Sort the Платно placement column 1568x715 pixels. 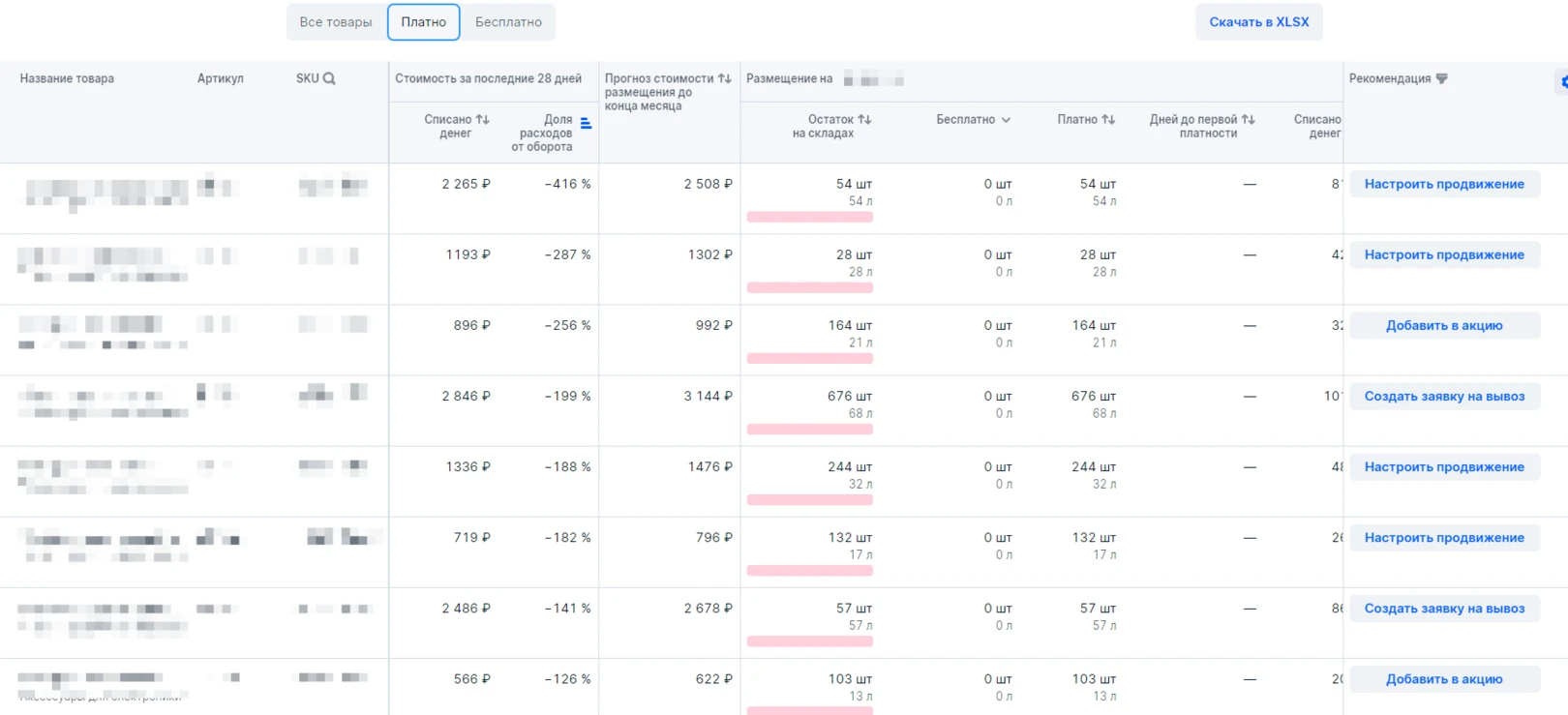tap(1108, 119)
